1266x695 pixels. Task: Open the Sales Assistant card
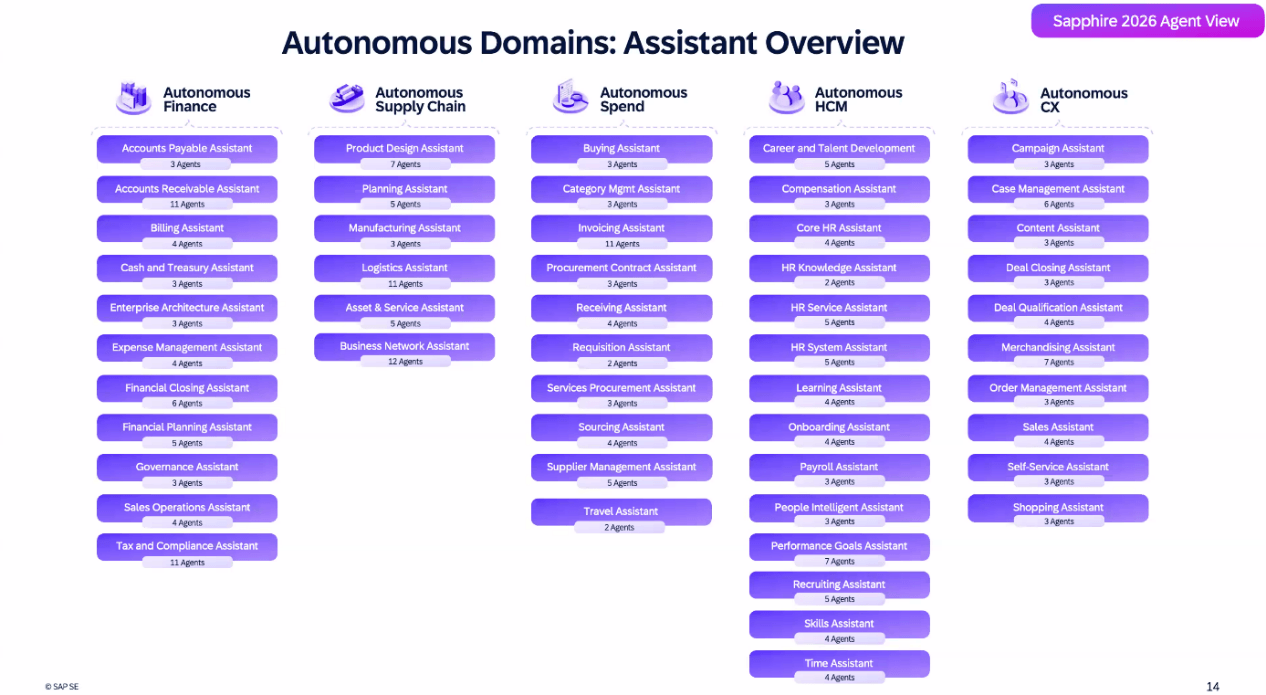click(x=1058, y=427)
